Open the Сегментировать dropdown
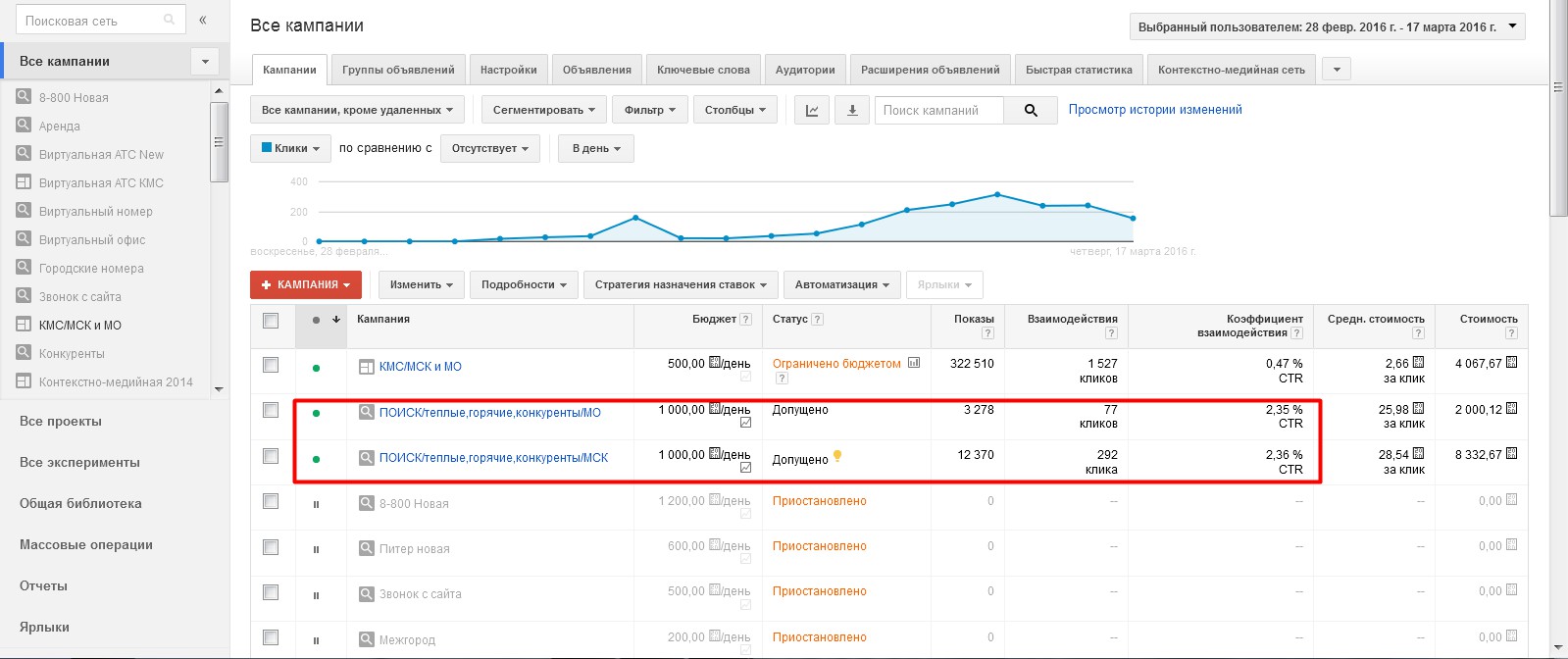 tap(543, 110)
